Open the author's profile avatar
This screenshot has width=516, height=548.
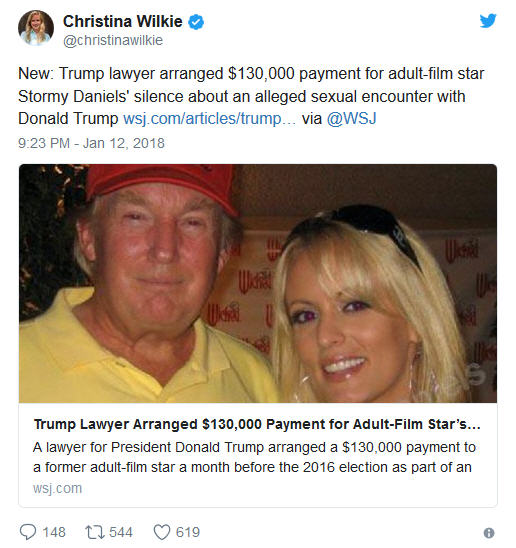36,28
